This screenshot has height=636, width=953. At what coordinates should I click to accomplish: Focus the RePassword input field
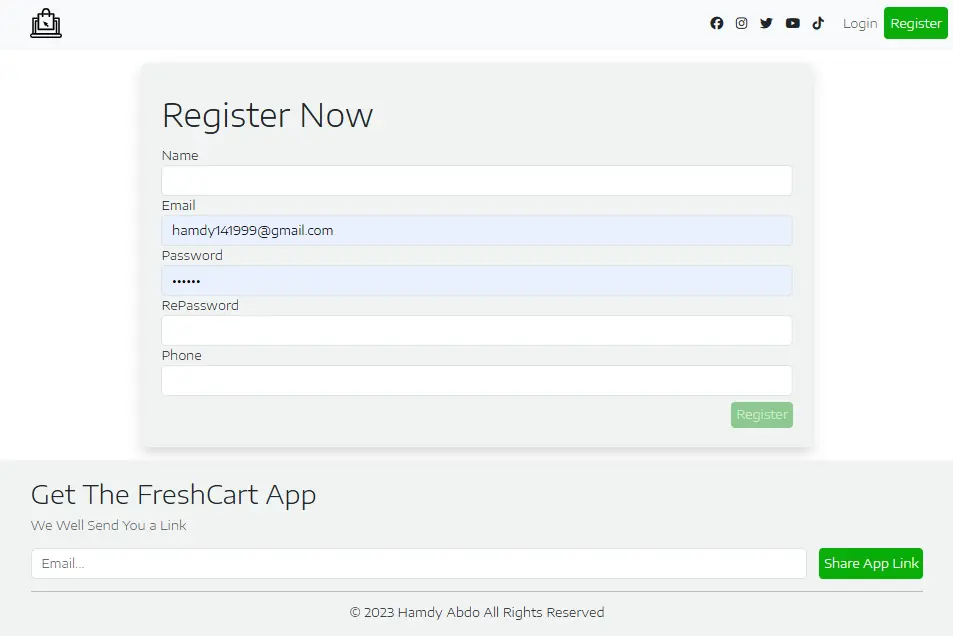pyautogui.click(x=476, y=330)
